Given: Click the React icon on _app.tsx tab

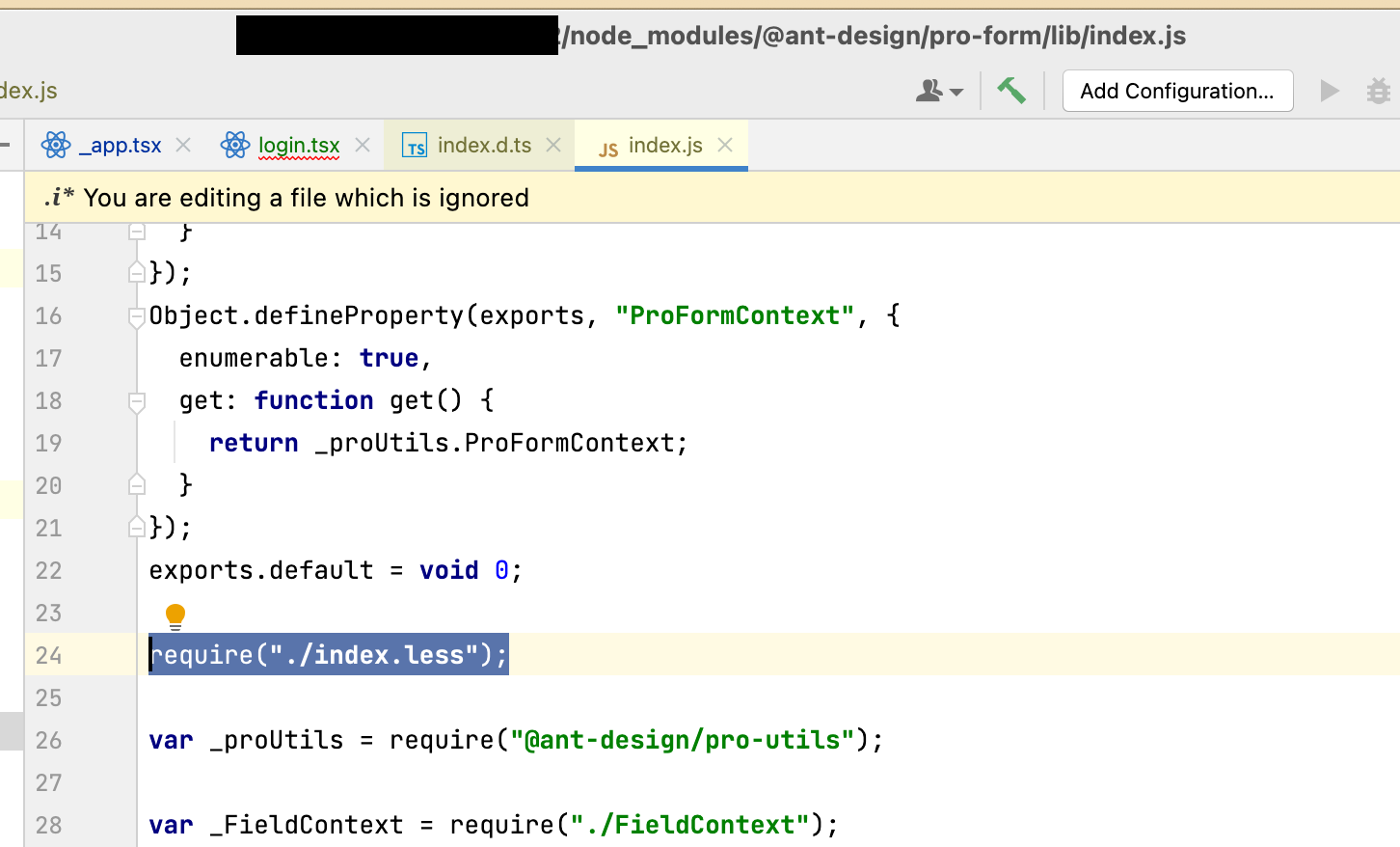Looking at the screenshot, I should pyautogui.click(x=56, y=146).
